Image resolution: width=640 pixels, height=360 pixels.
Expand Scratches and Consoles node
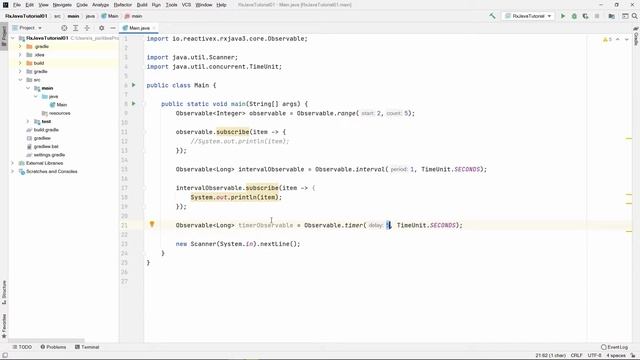click(x=13, y=171)
